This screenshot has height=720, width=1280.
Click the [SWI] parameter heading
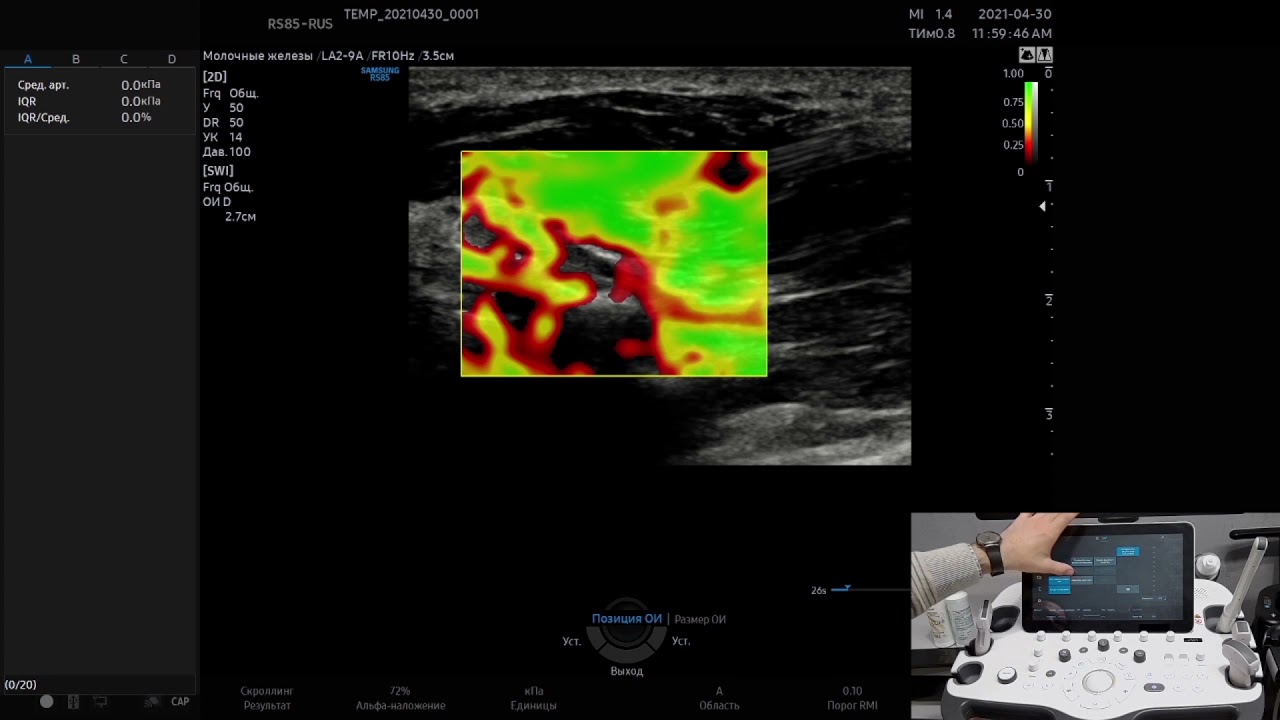[x=218, y=171]
